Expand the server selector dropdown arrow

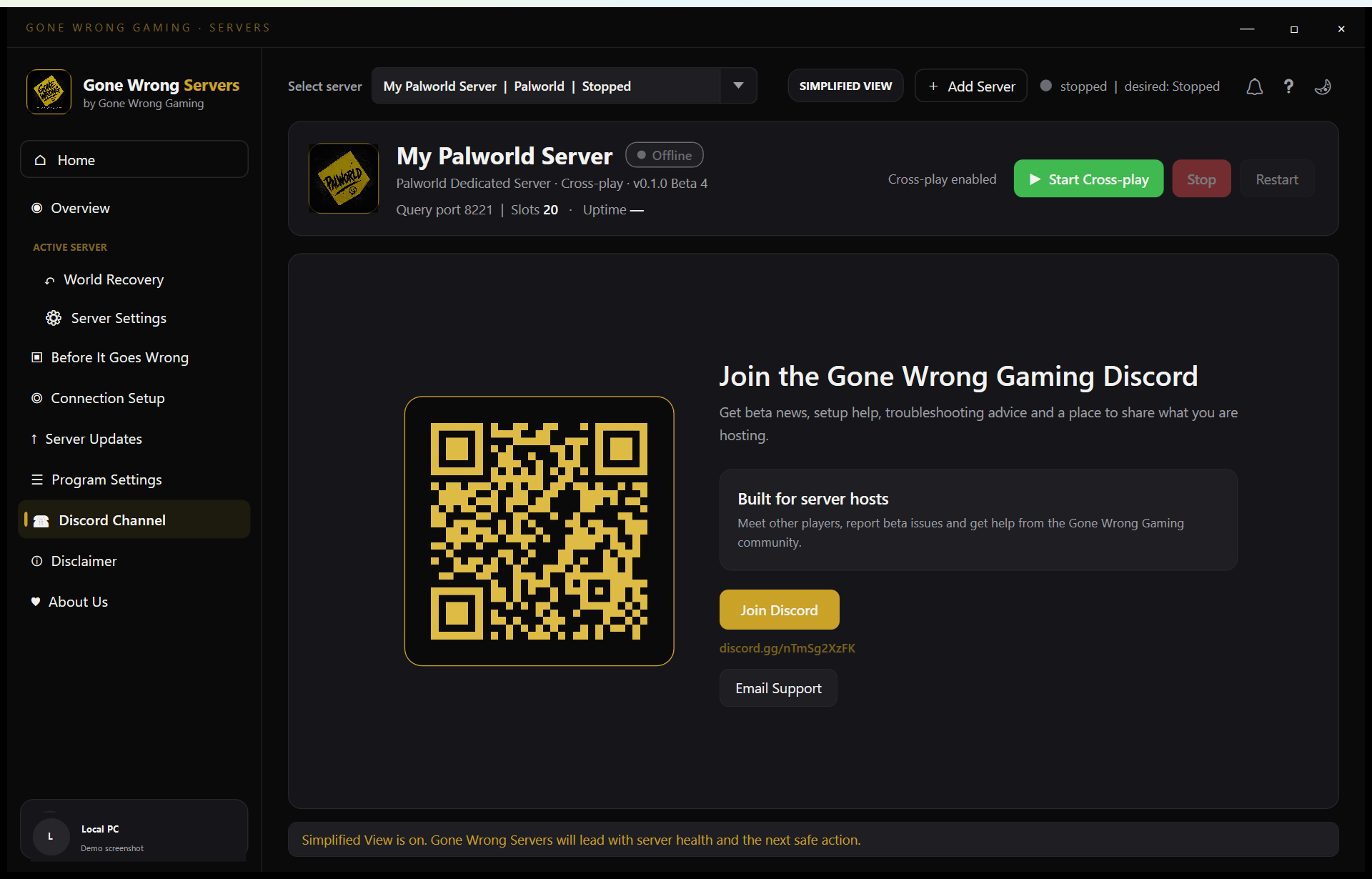point(739,86)
